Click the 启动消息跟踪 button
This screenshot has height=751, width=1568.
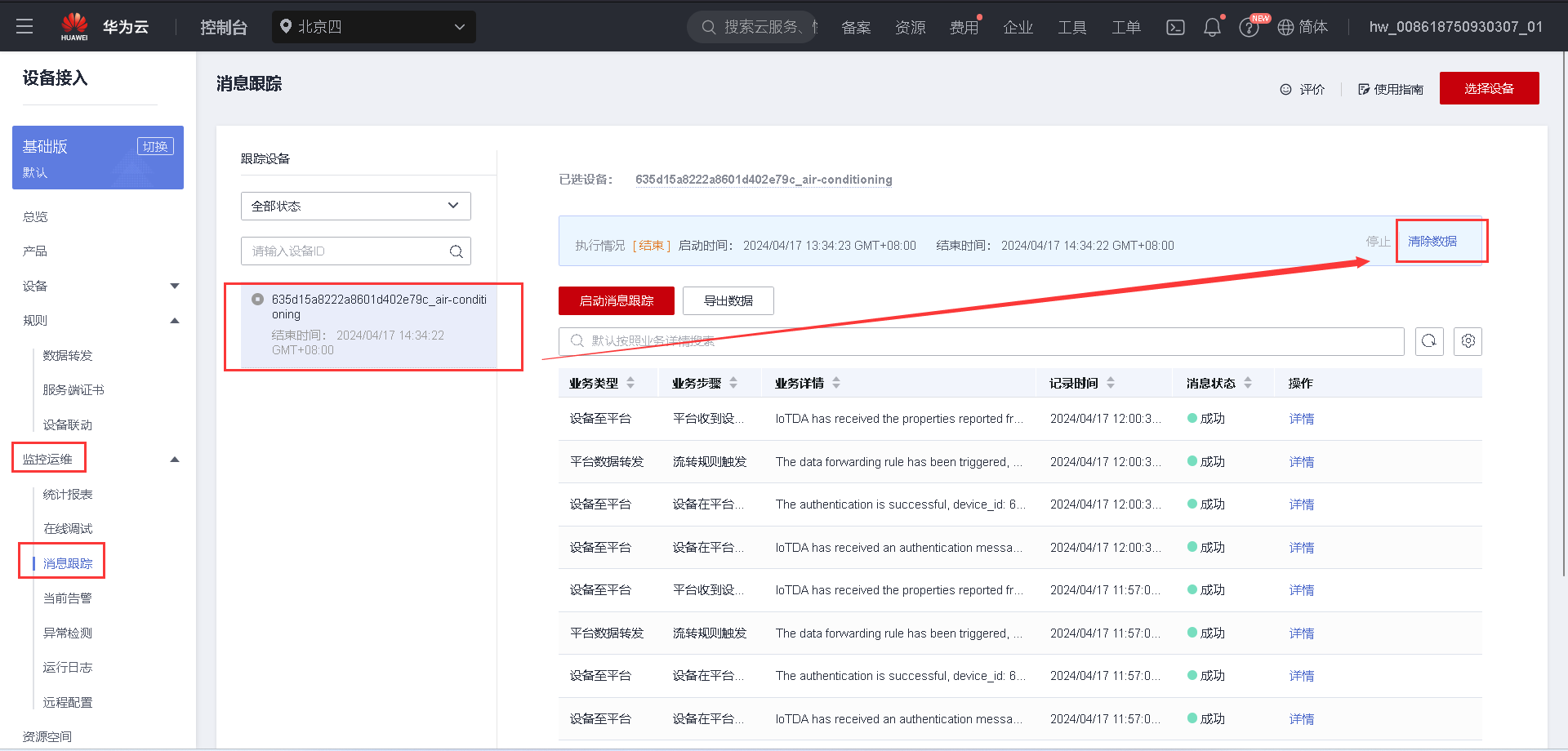click(x=616, y=300)
